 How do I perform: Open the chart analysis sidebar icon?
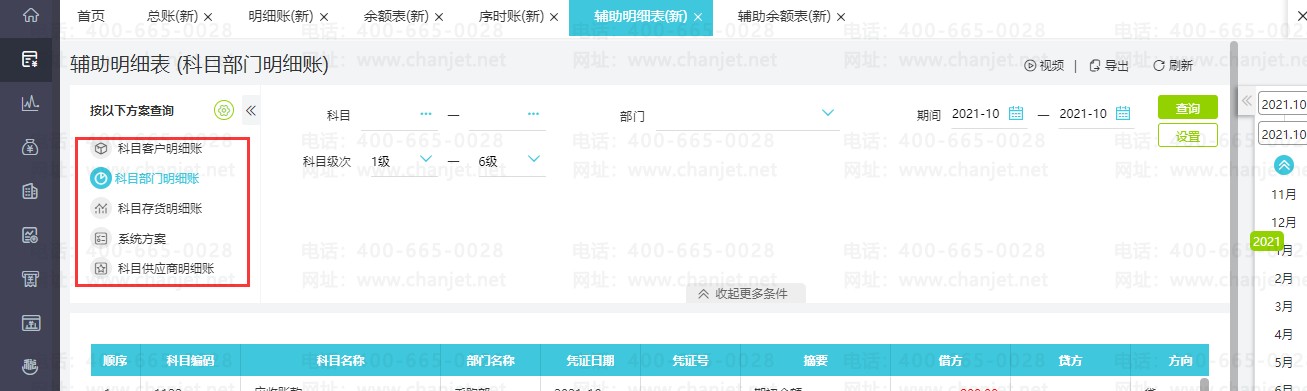click(30, 102)
